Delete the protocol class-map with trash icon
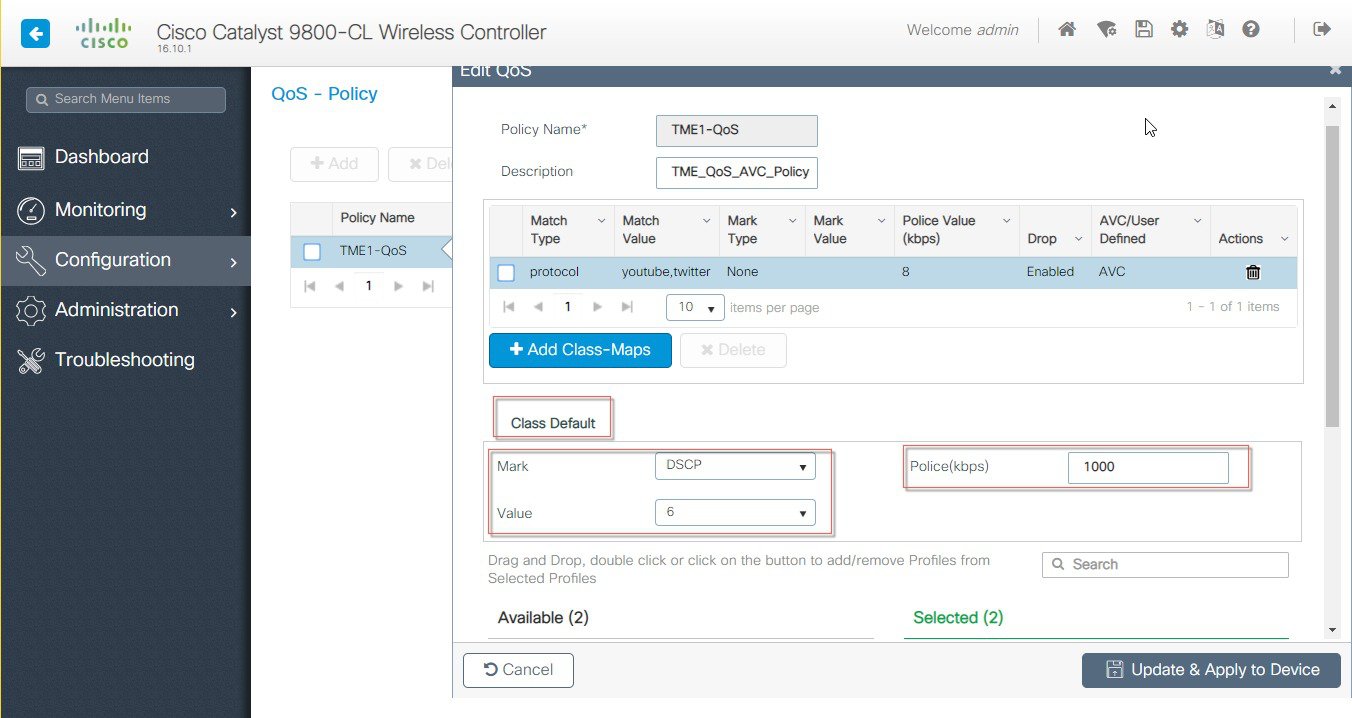The image size is (1352, 718). coord(1253,272)
